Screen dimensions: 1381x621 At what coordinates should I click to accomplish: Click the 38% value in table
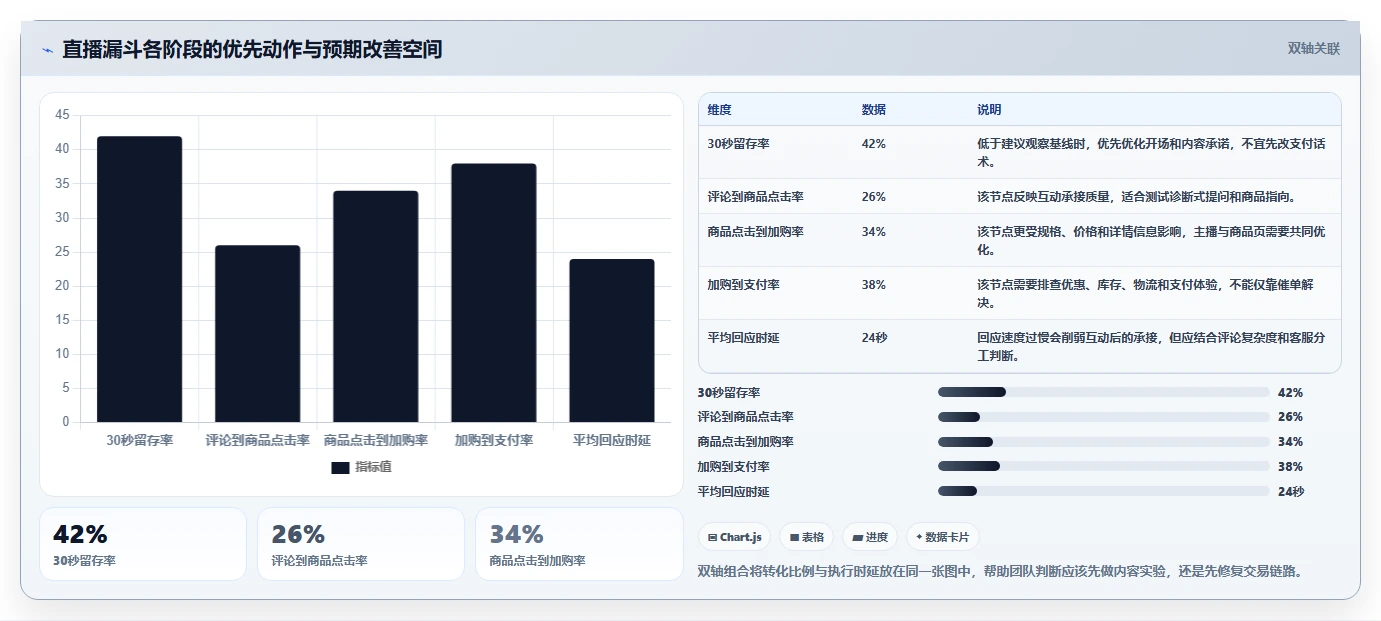(x=873, y=285)
